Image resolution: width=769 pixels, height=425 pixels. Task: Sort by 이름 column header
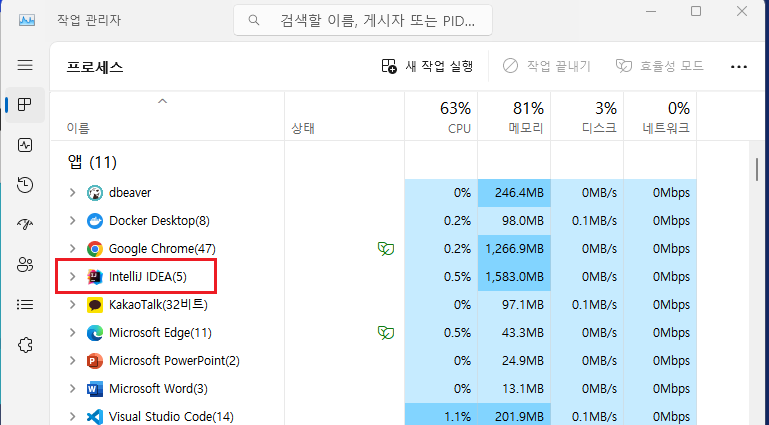point(167,116)
